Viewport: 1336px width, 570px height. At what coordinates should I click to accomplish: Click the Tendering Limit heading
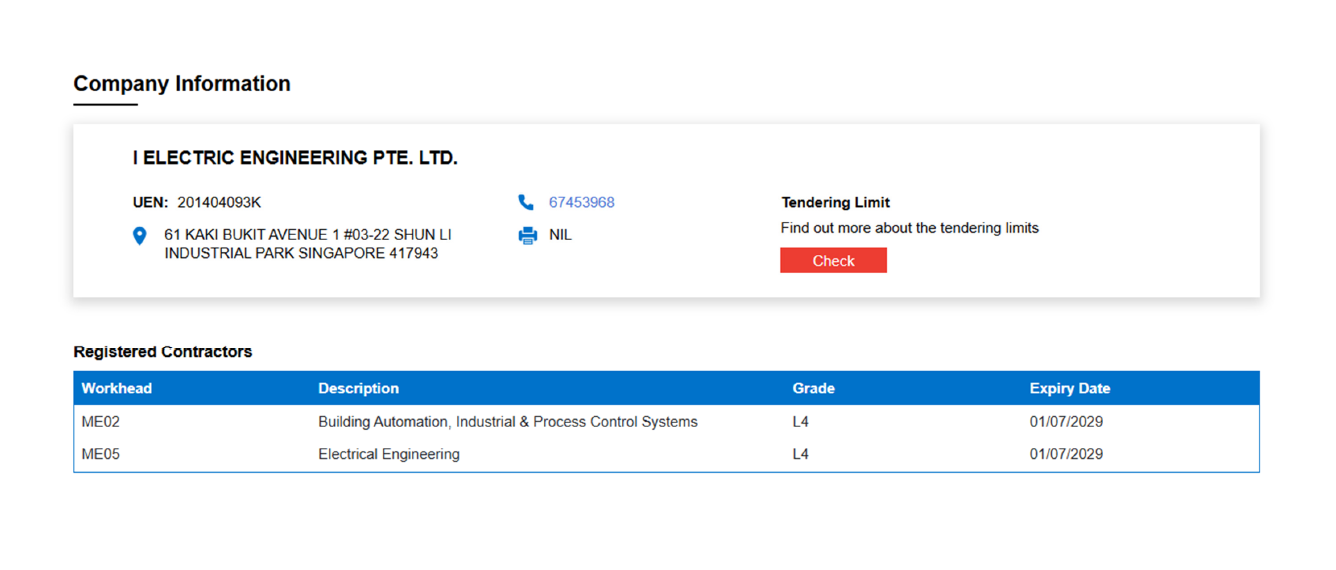pyautogui.click(x=835, y=202)
